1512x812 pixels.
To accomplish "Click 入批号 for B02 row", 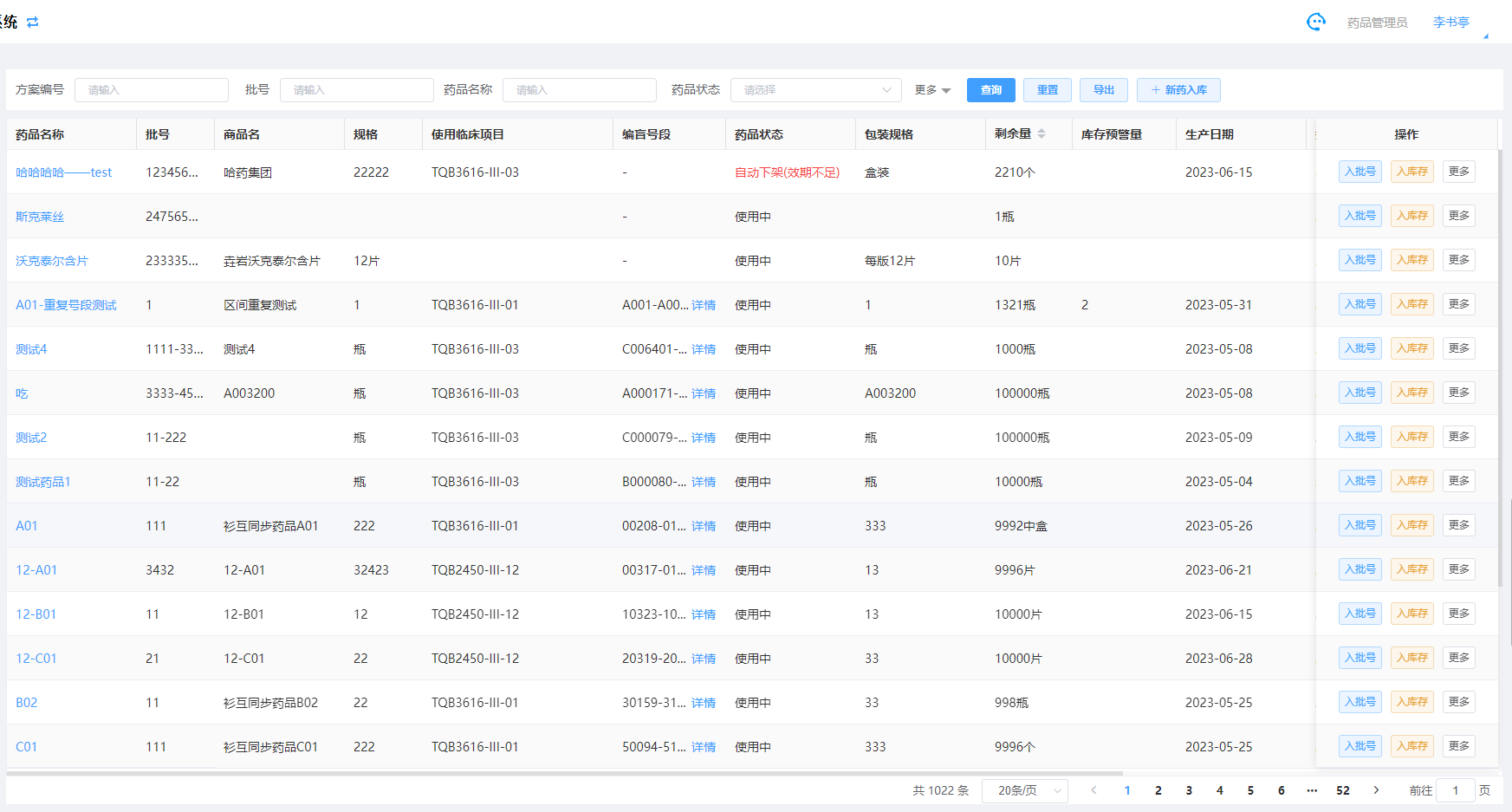I will coord(1360,702).
